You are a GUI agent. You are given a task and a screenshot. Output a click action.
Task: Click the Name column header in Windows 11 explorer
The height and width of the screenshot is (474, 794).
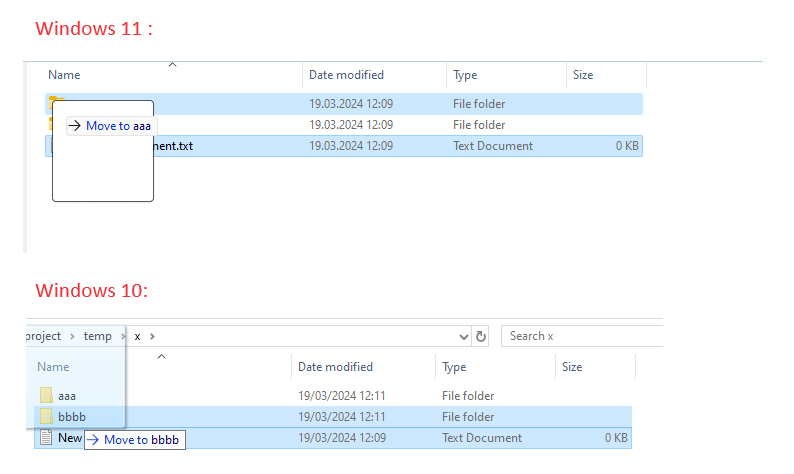pyautogui.click(x=64, y=75)
